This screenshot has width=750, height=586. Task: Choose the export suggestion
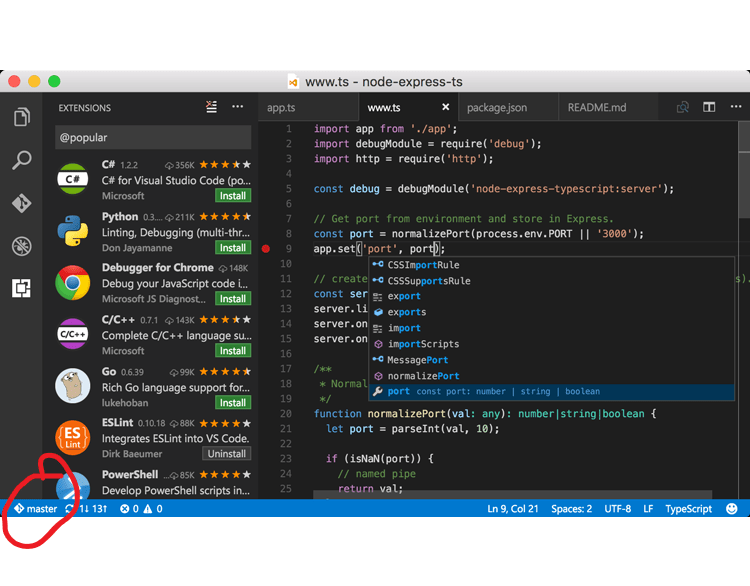click(x=552, y=296)
